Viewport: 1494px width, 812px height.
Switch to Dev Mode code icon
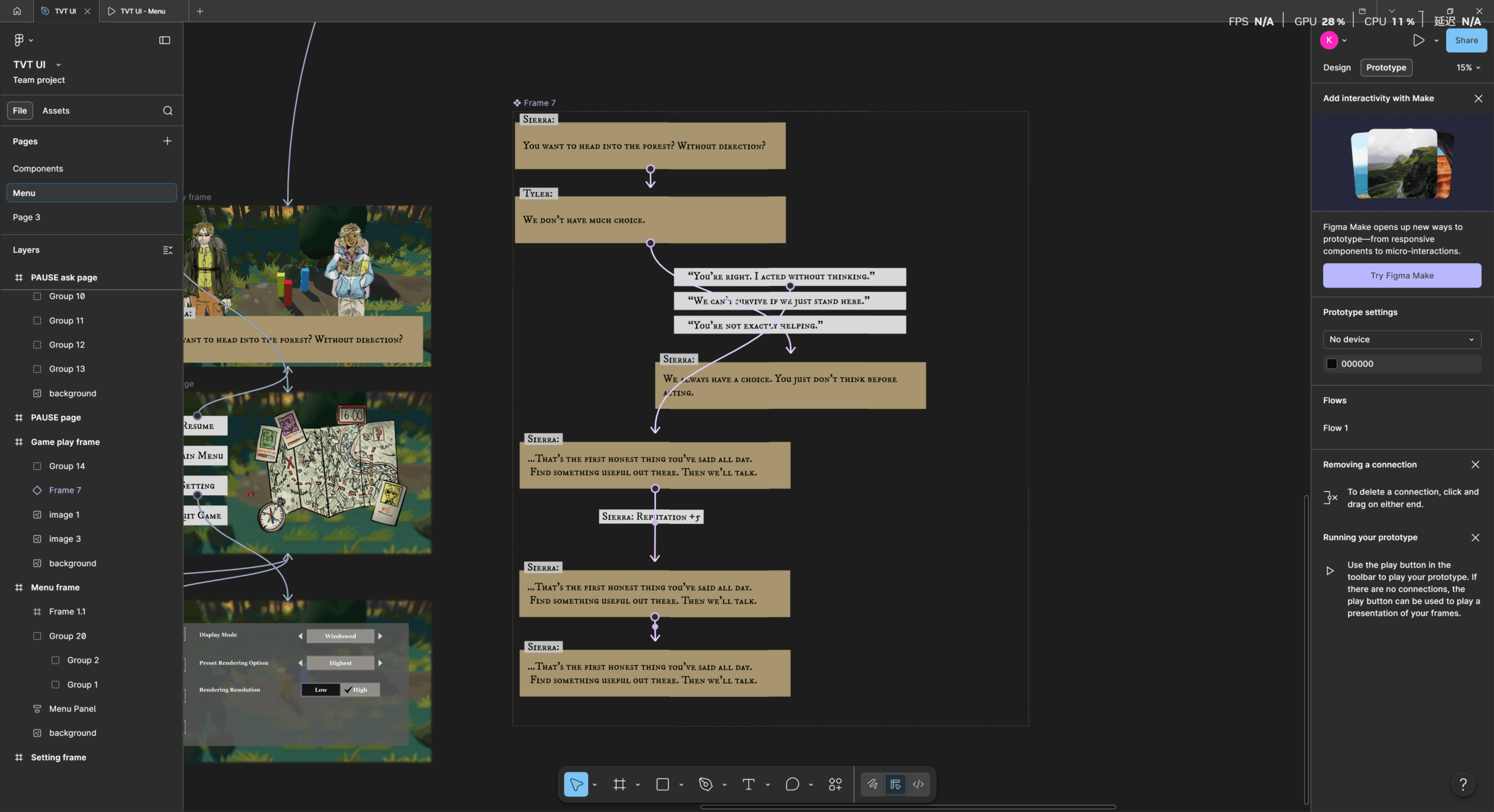pyautogui.click(x=919, y=785)
